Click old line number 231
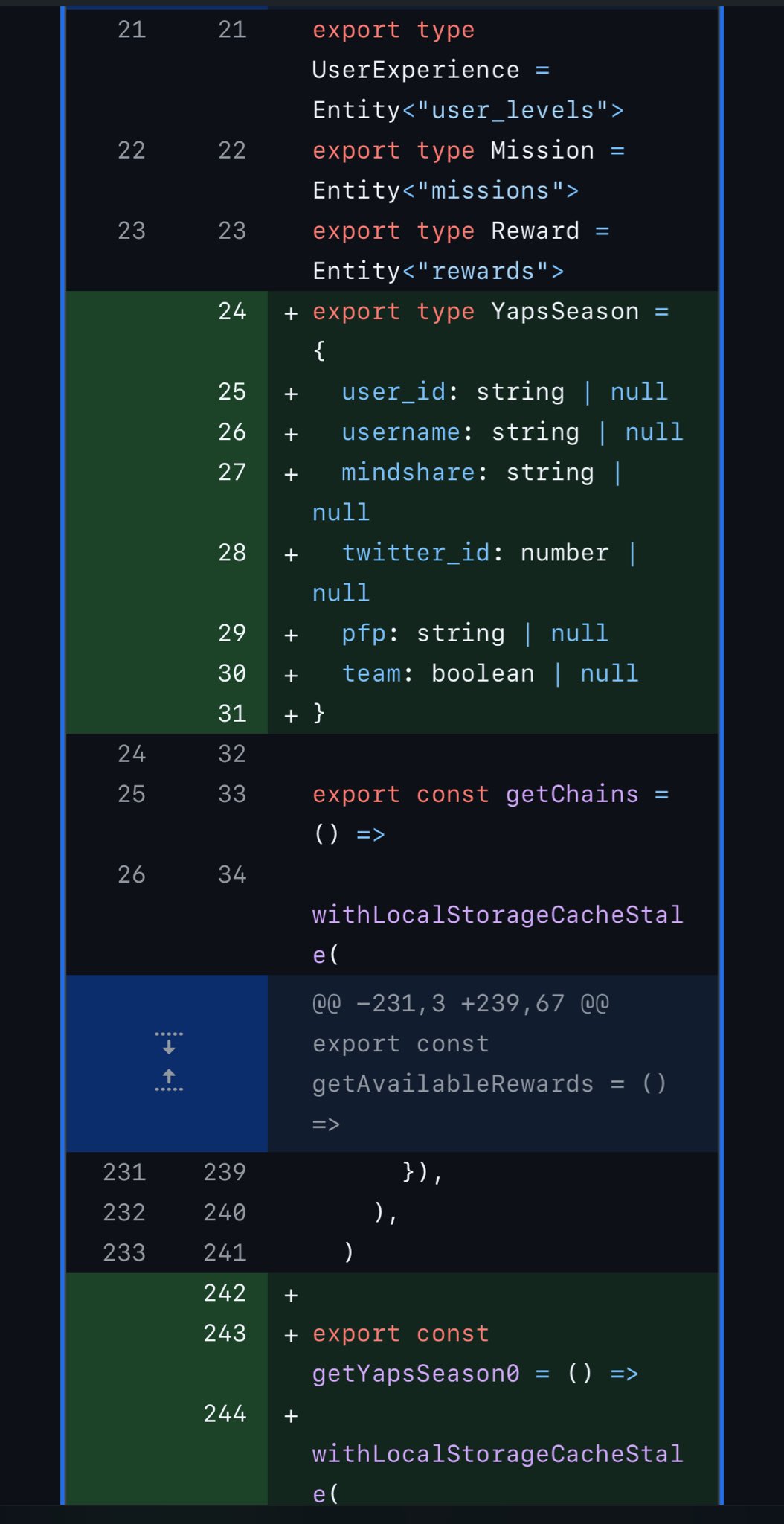 point(124,1172)
